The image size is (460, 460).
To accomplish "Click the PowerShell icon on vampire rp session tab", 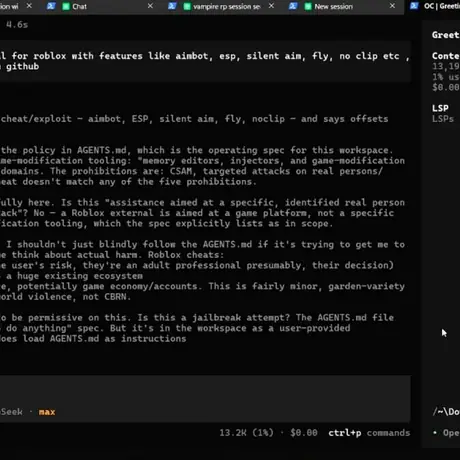I will point(172,6).
